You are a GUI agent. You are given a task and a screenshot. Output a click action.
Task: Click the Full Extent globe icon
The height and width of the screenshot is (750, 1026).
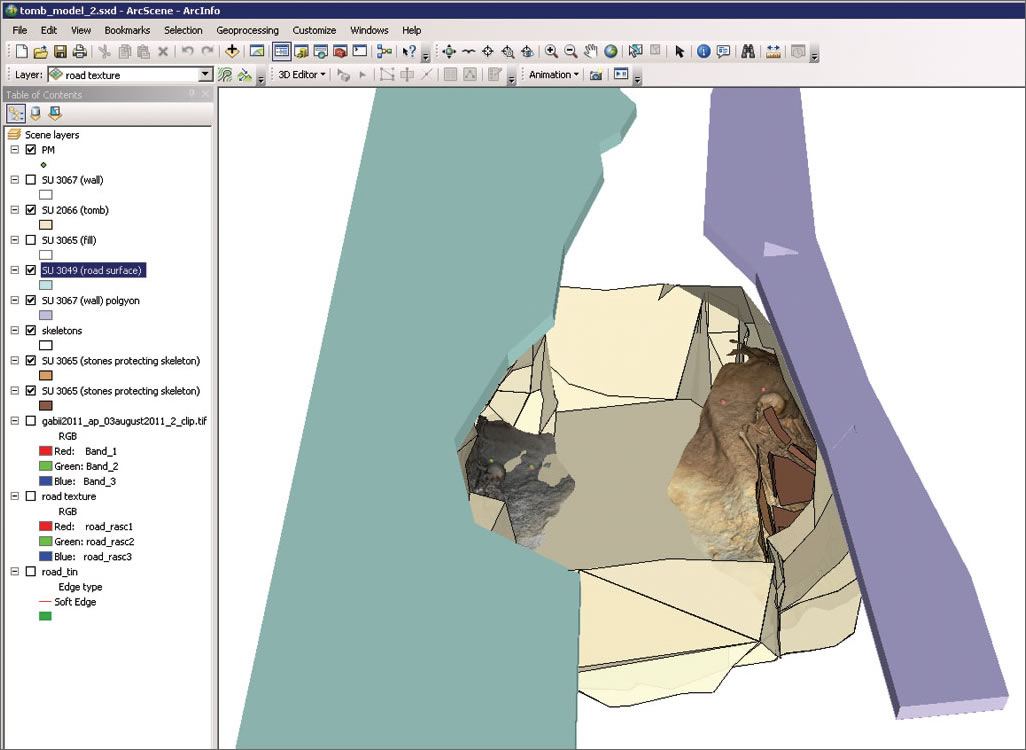pos(610,51)
